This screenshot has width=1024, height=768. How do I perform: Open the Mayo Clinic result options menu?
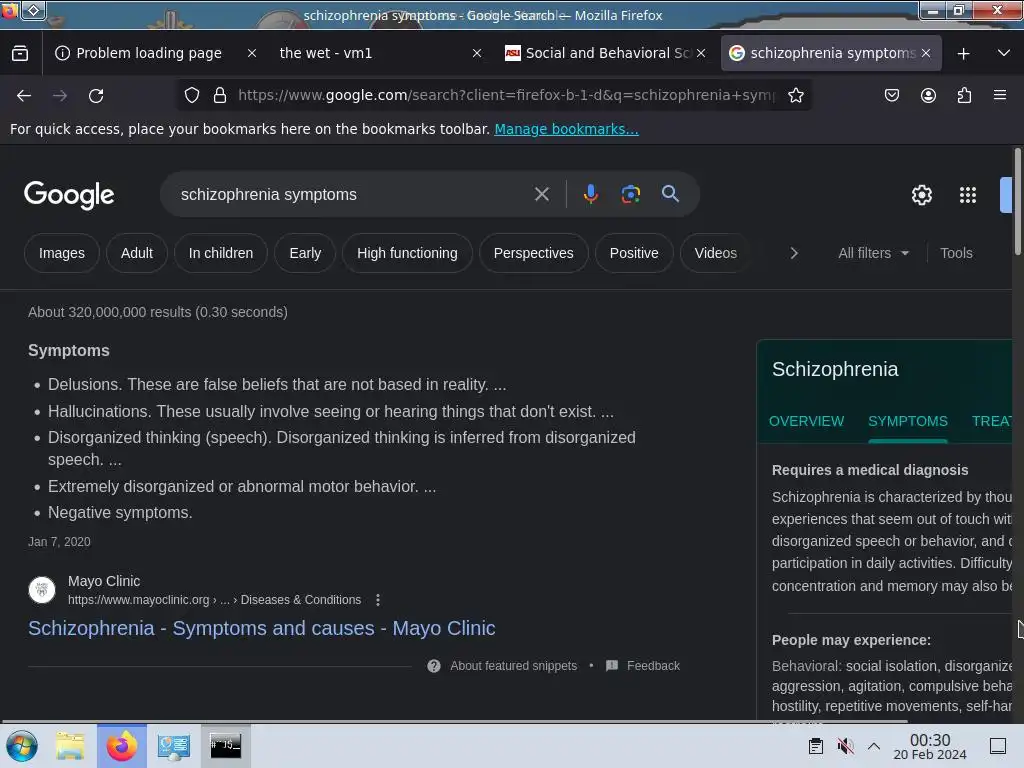click(x=377, y=600)
